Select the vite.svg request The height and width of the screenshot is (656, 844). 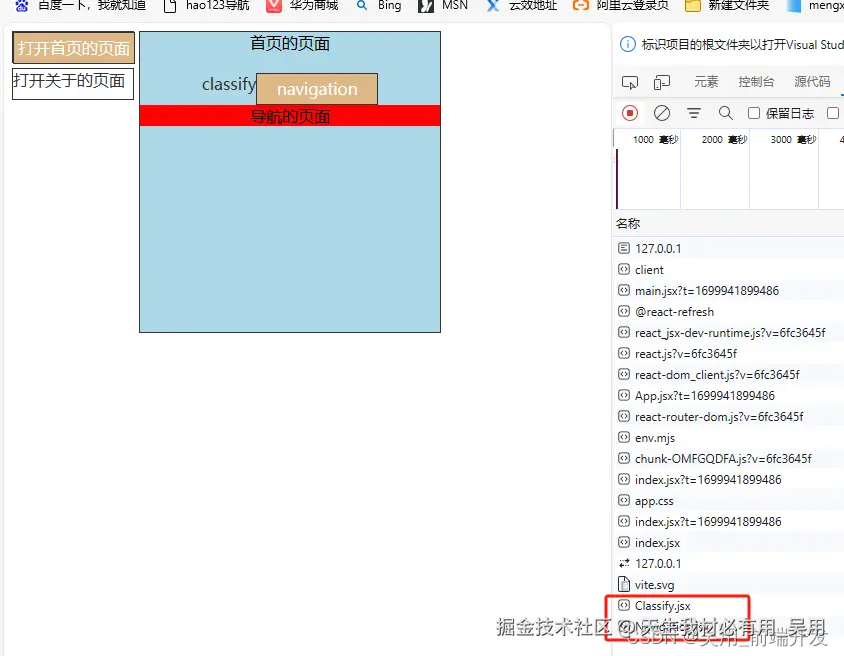click(730, 584)
